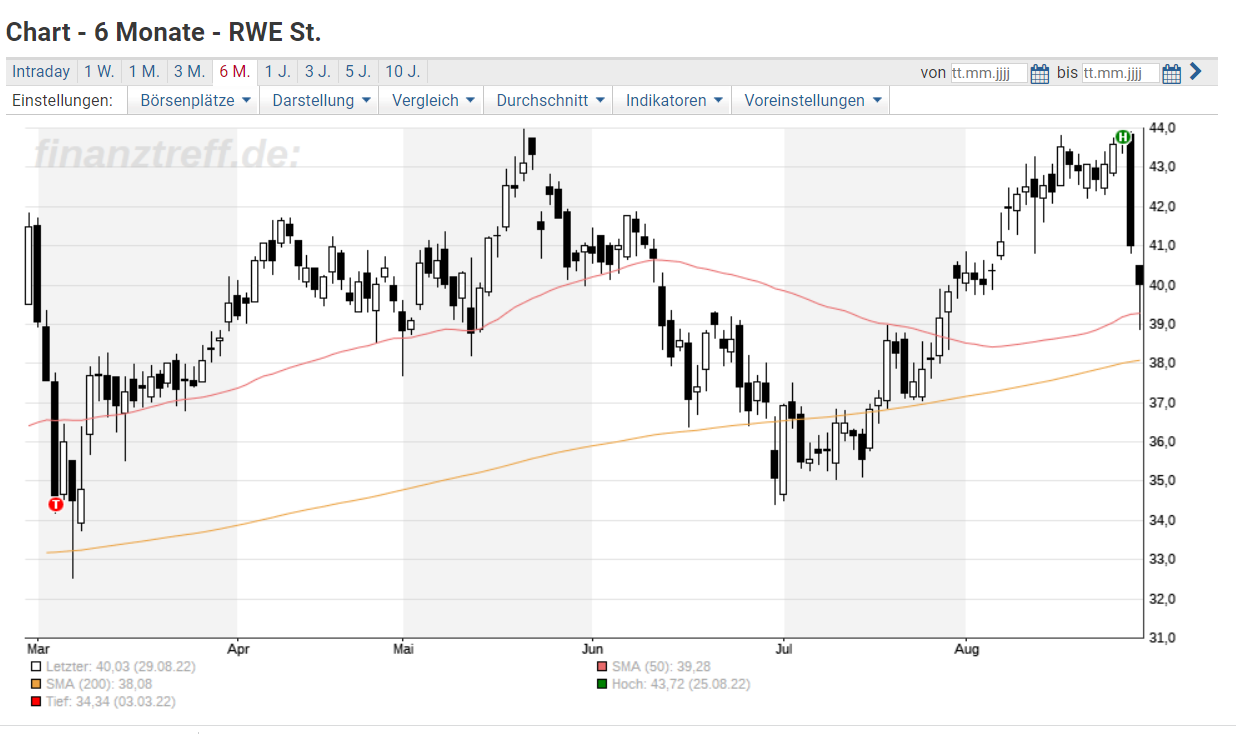Select the 10 J. time range
The image size is (1236, 734).
coord(403,72)
